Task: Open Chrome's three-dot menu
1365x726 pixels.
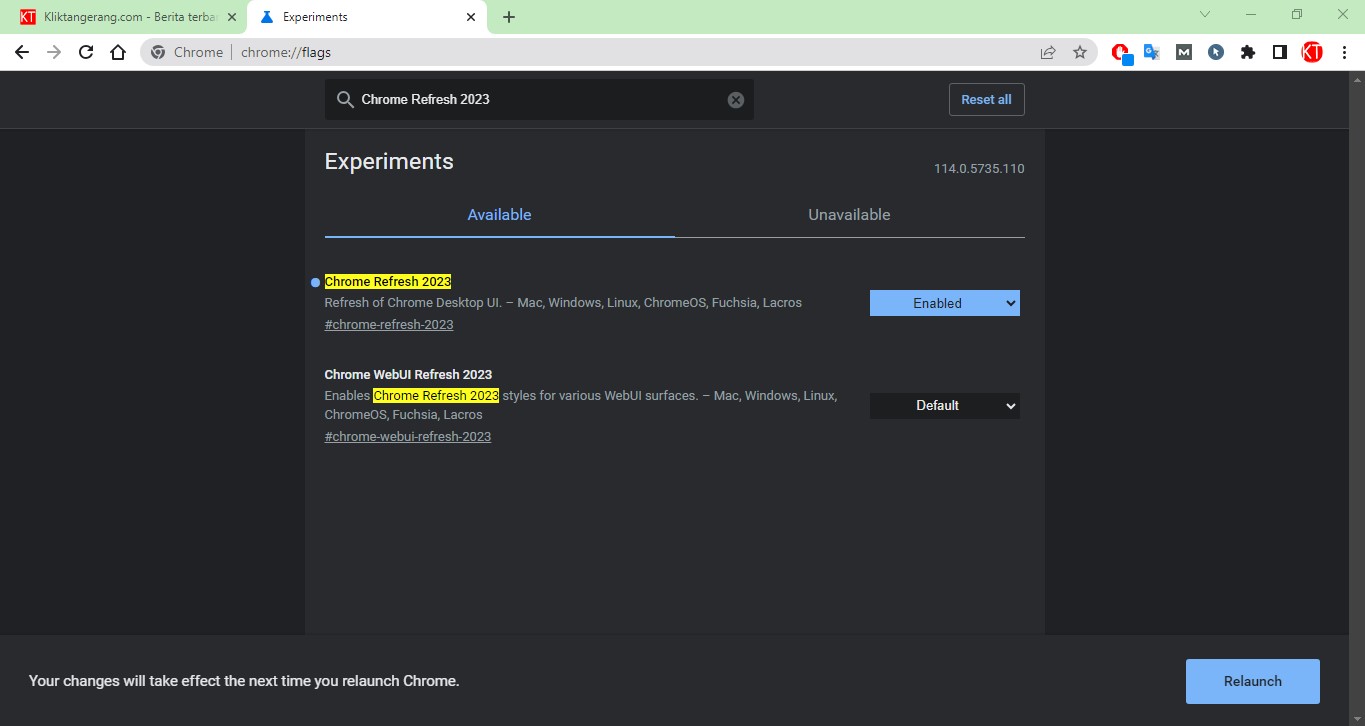Action: click(1344, 53)
